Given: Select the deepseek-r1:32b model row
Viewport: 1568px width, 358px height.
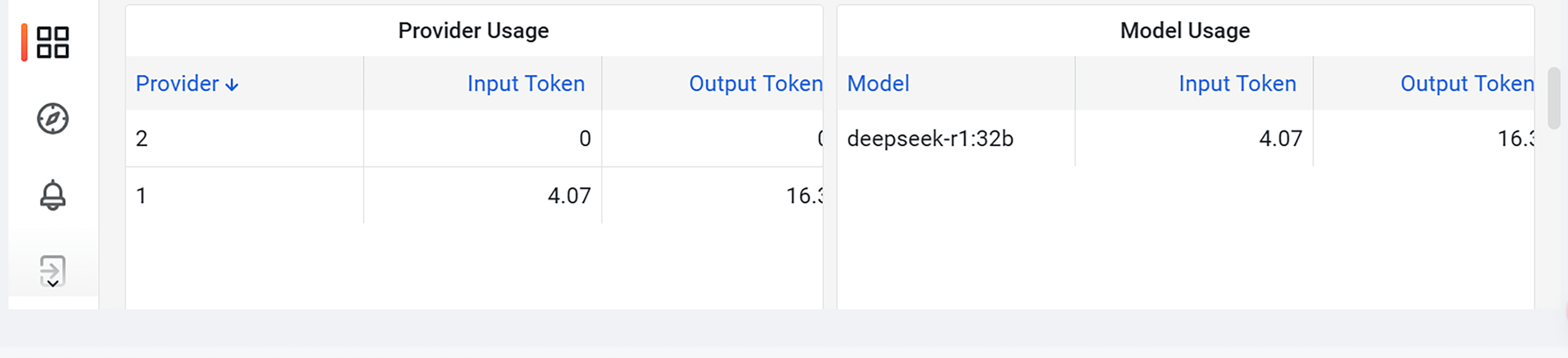Looking at the screenshot, I should pyautogui.click(x=930, y=139).
